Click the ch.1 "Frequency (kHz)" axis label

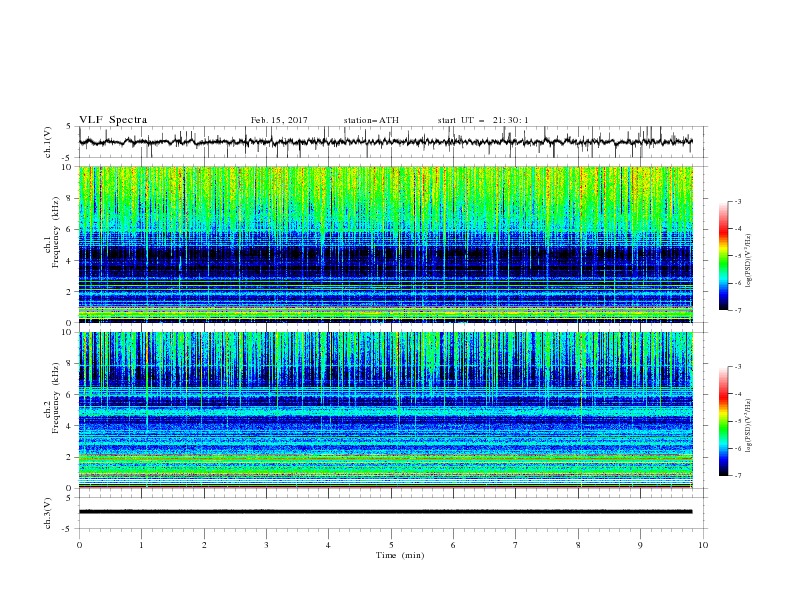(x=56, y=232)
